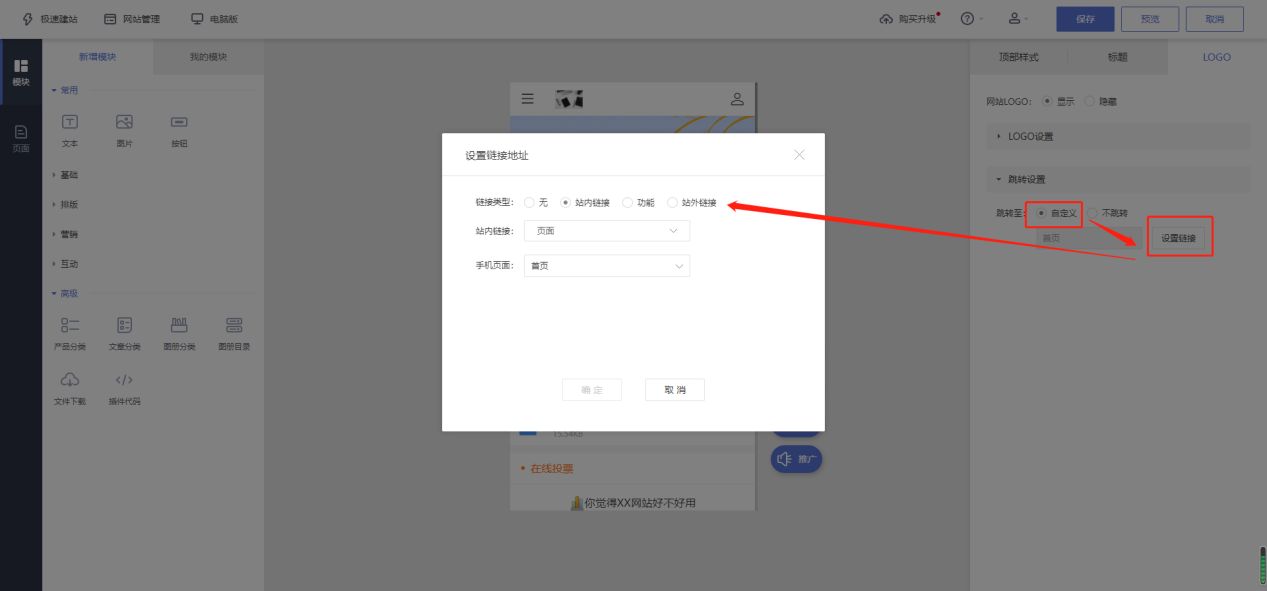Click the dialog 取消 button
The height and width of the screenshot is (591, 1267).
point(675,390)
